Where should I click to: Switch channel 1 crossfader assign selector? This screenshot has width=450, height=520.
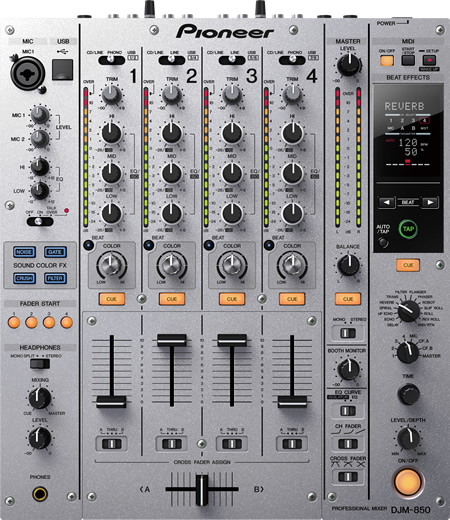coord(112,444)
